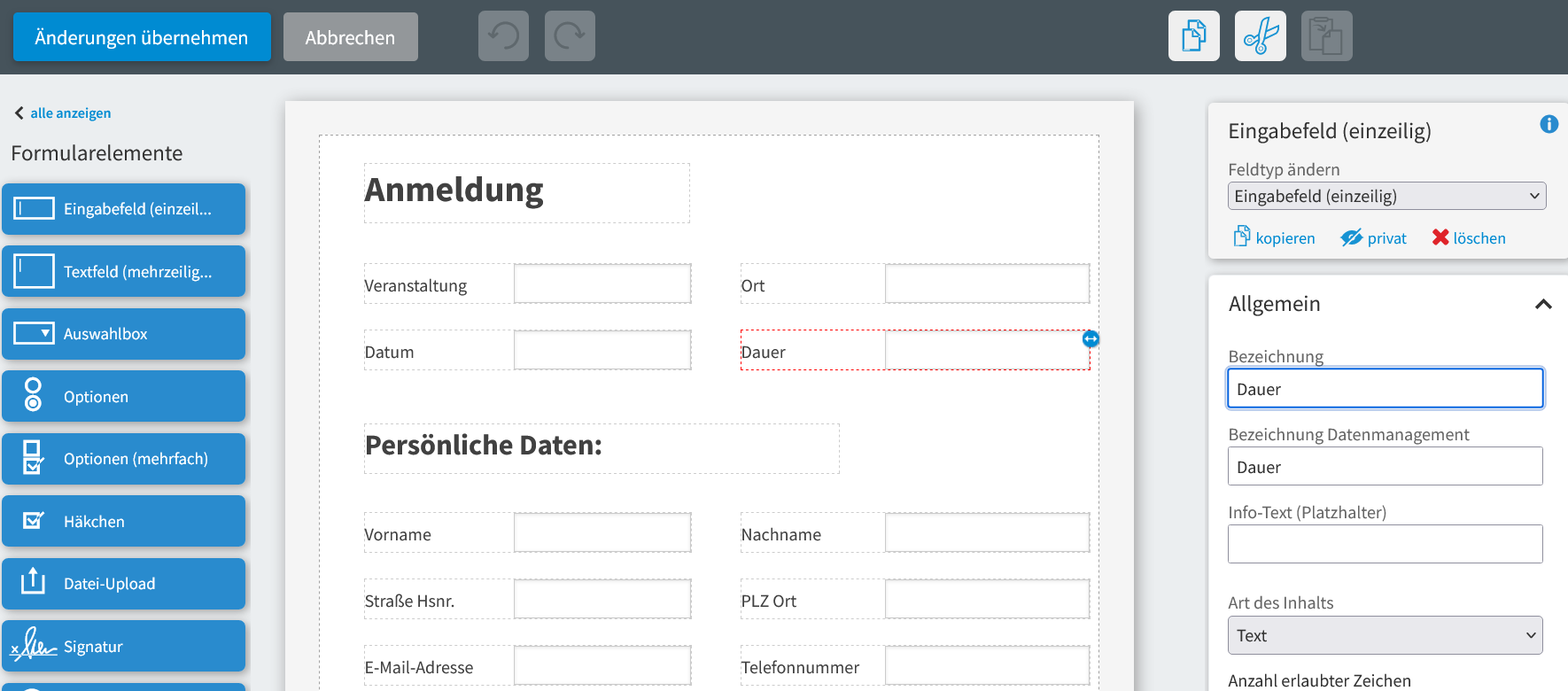Open the Art des Inhalts dropdown

tap(1385, 635)
